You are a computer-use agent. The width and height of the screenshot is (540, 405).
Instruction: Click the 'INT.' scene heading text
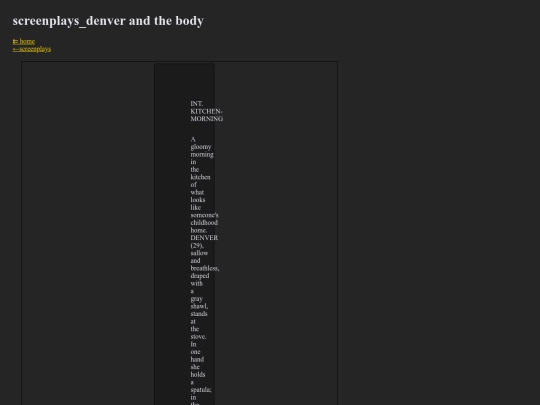tap(197, 104)
